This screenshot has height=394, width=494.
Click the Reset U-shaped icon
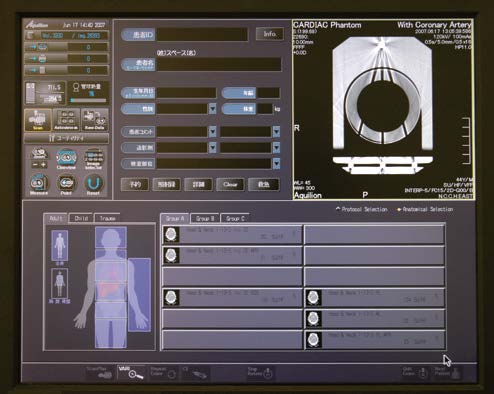(x=93, y=184)
